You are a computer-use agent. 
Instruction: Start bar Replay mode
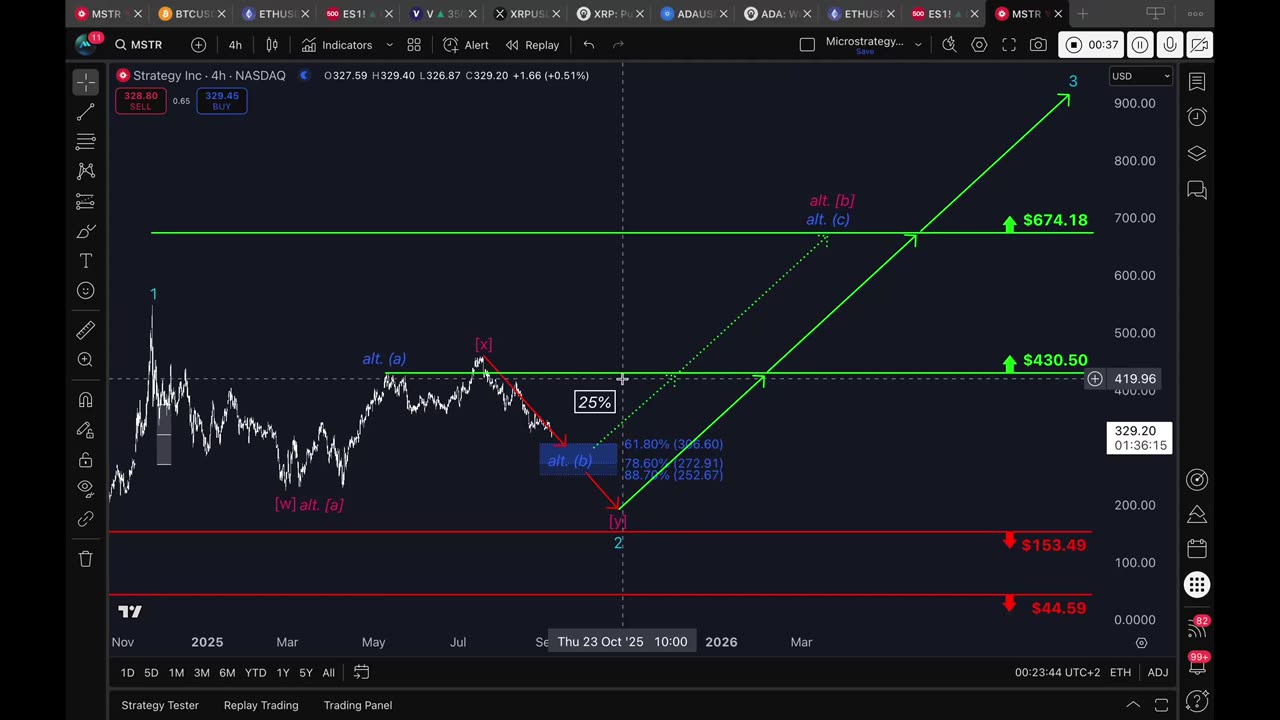[x=532, y=45]
